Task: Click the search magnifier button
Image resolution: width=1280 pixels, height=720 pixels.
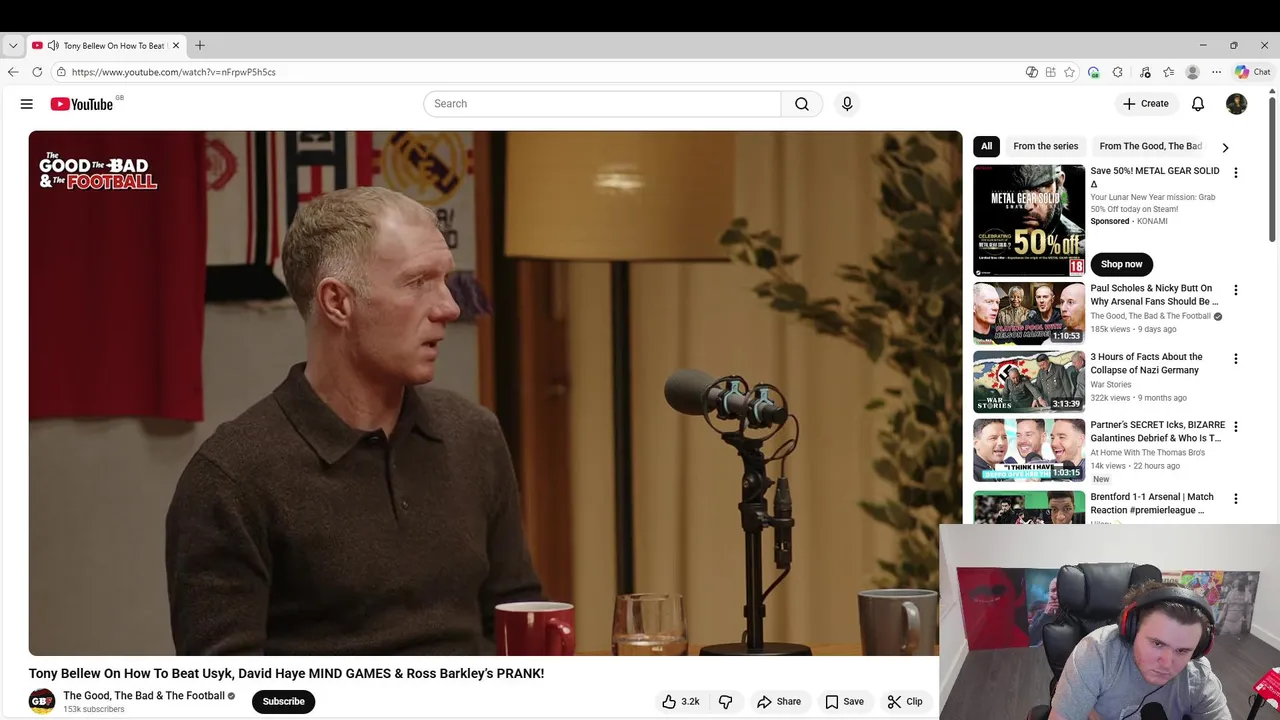Action: coord(802,104)
